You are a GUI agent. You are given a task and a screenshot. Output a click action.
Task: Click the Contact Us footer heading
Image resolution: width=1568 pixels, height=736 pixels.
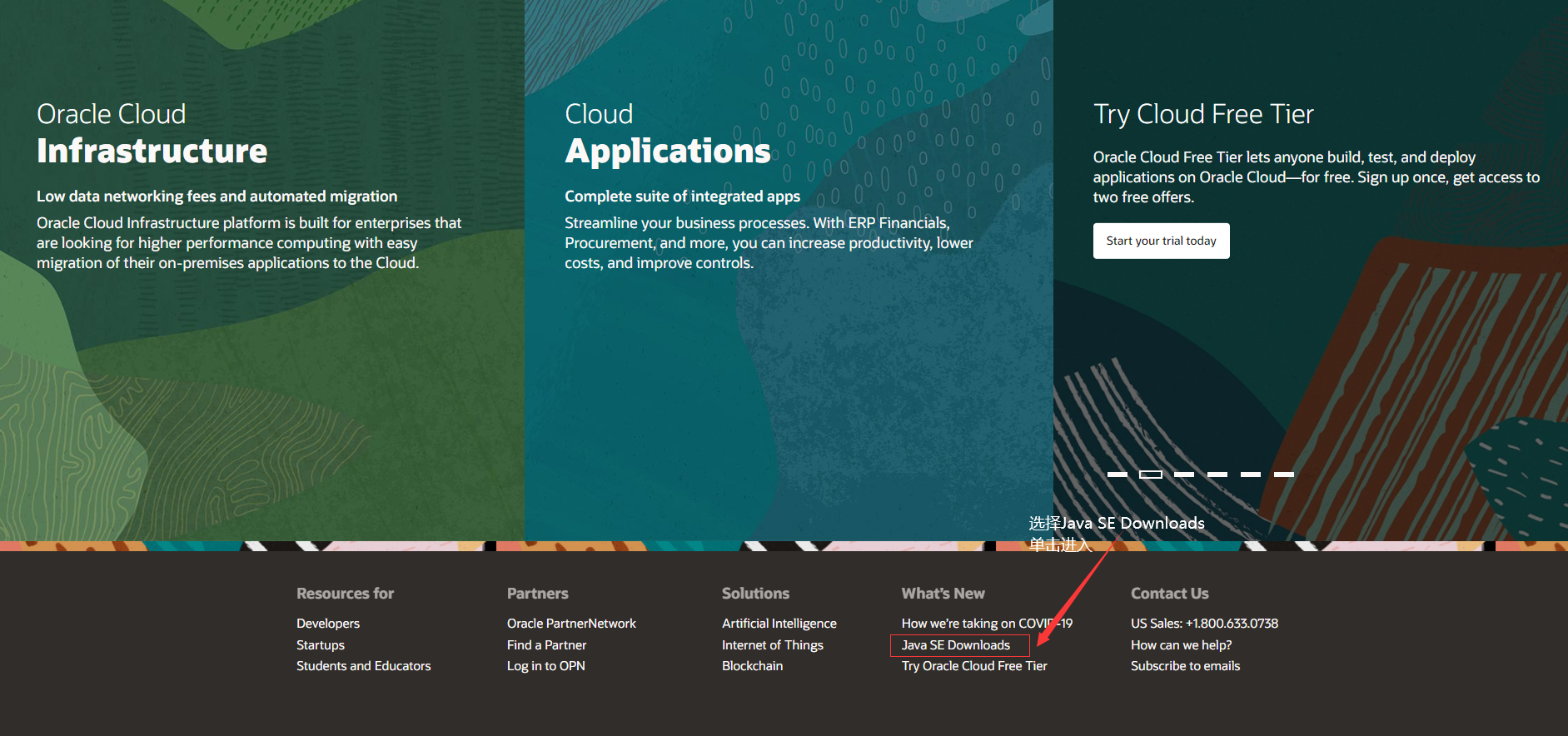click(1169, 594)
